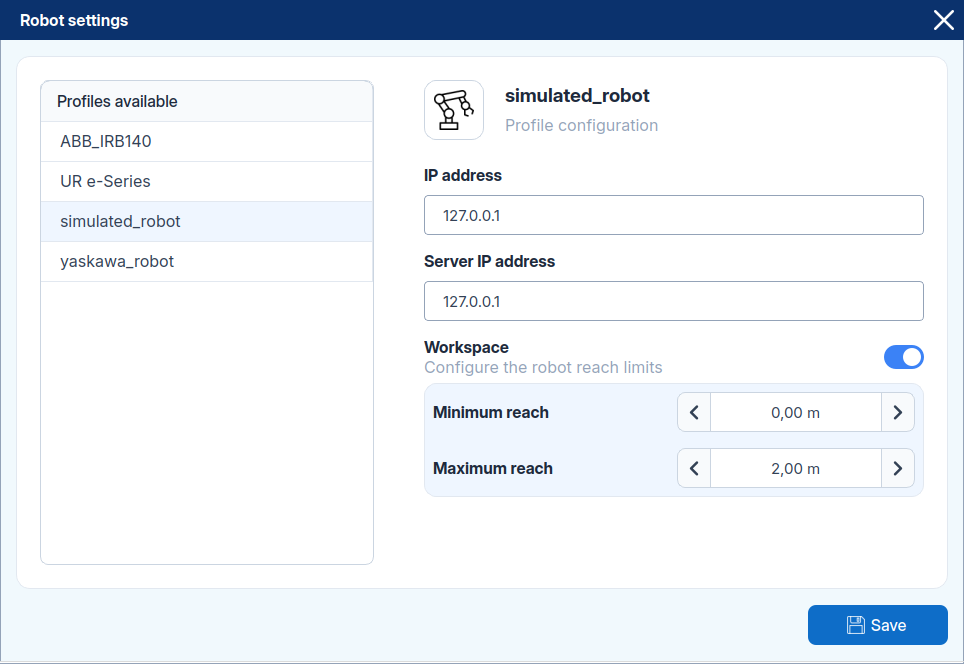Toggle the Workspace reach limits switch

click(x=903, y=357)
